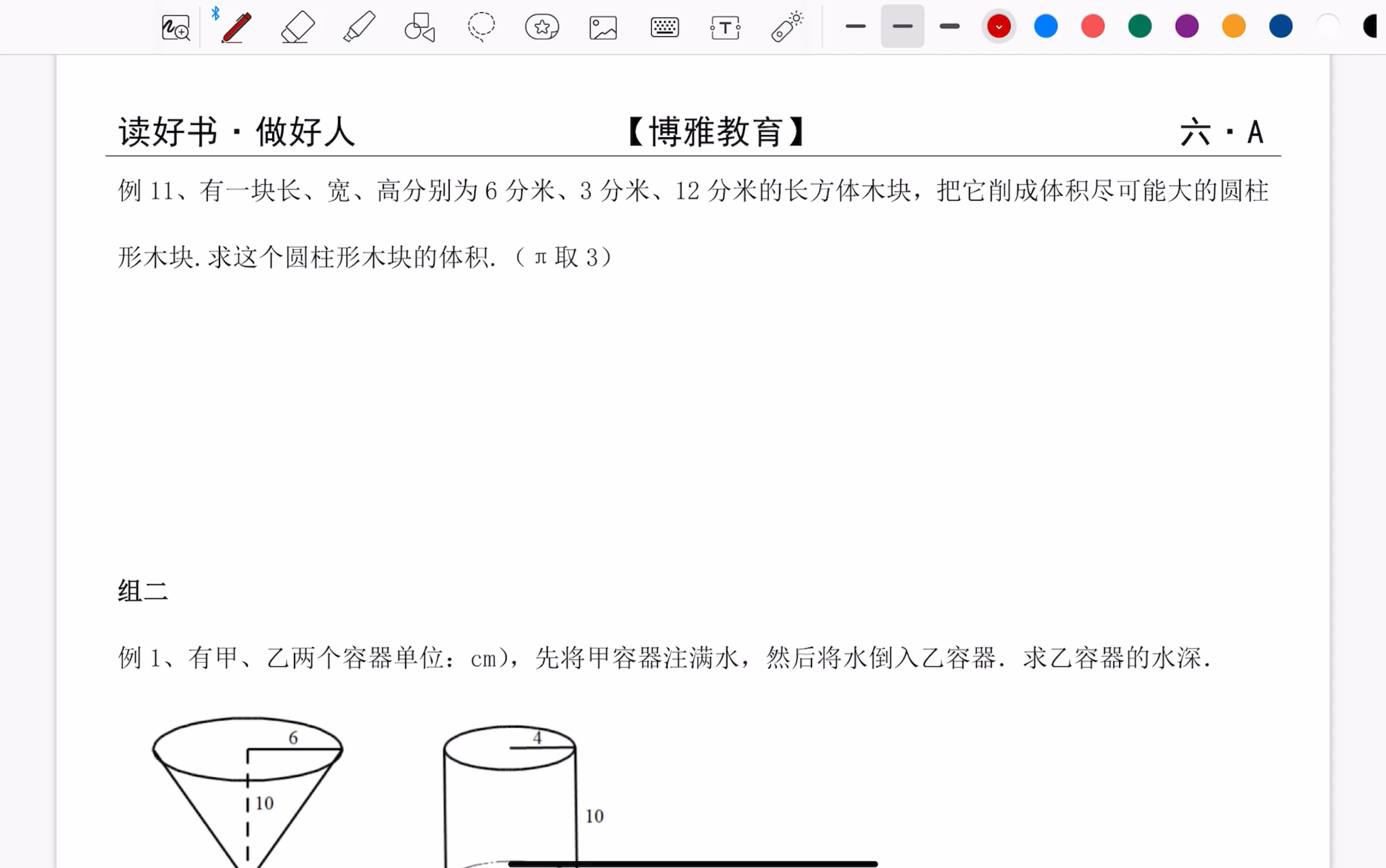
Task: Pick the white color swatch
Action: [x=1328, y=27]
